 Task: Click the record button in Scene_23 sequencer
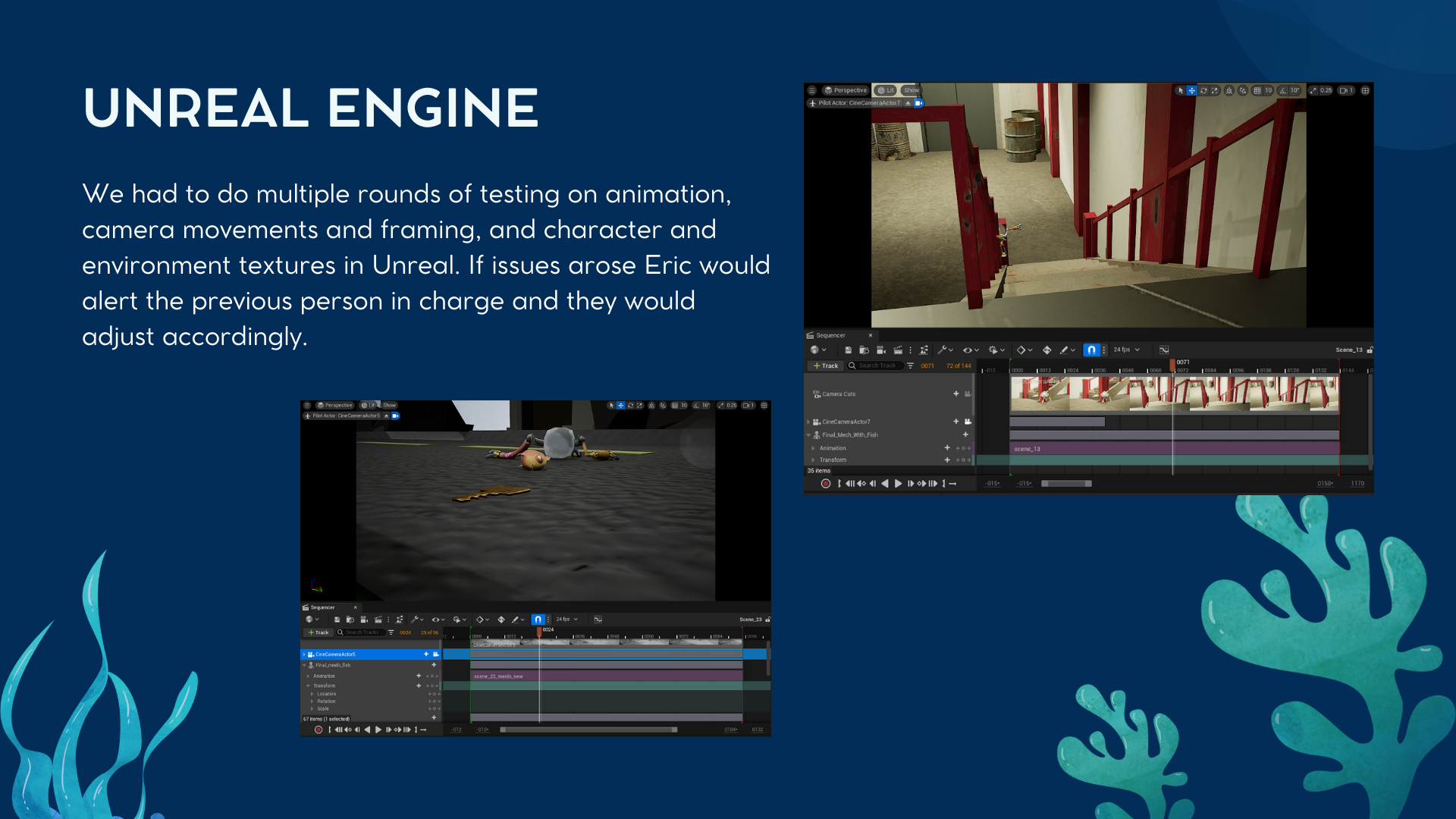318,730
